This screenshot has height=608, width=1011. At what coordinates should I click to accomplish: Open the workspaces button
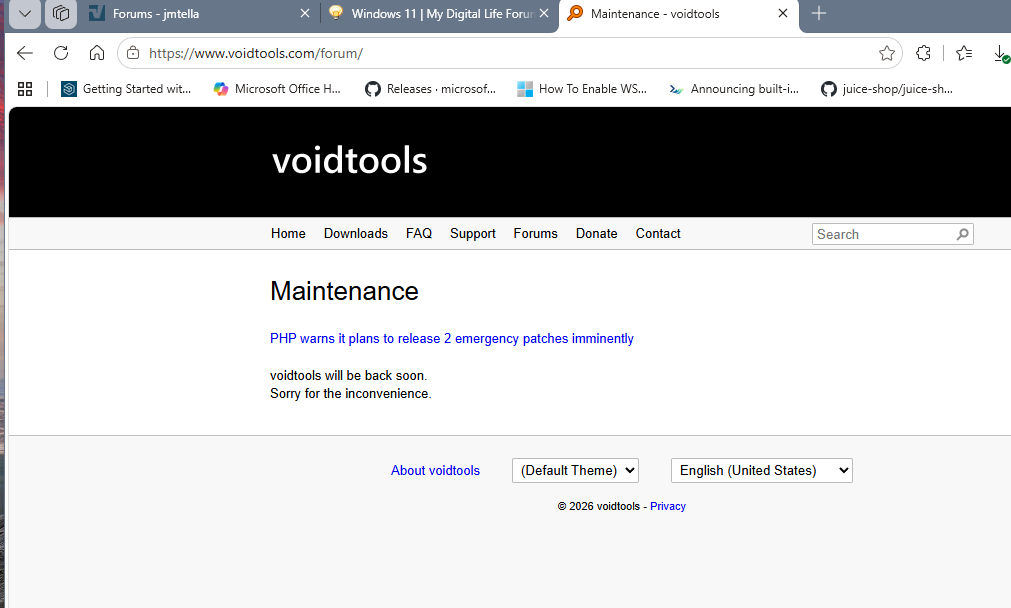click(61, 14)
